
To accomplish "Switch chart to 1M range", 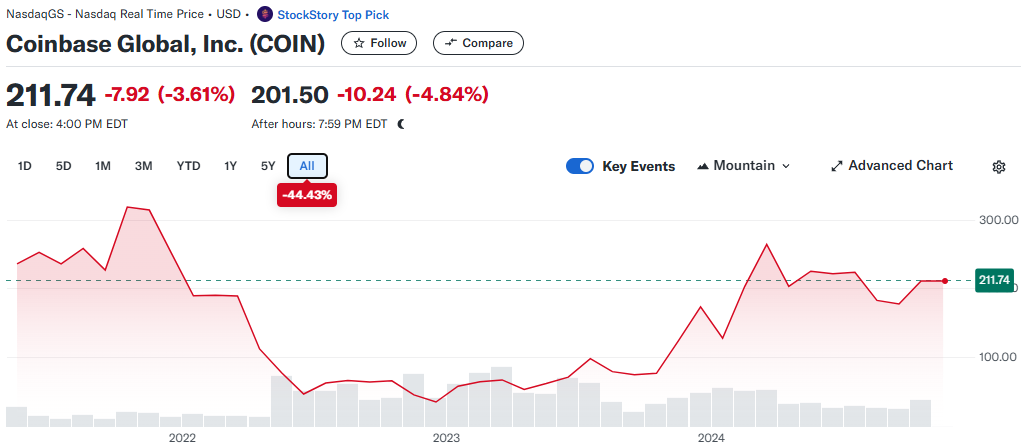I will [x=103, y=166].
